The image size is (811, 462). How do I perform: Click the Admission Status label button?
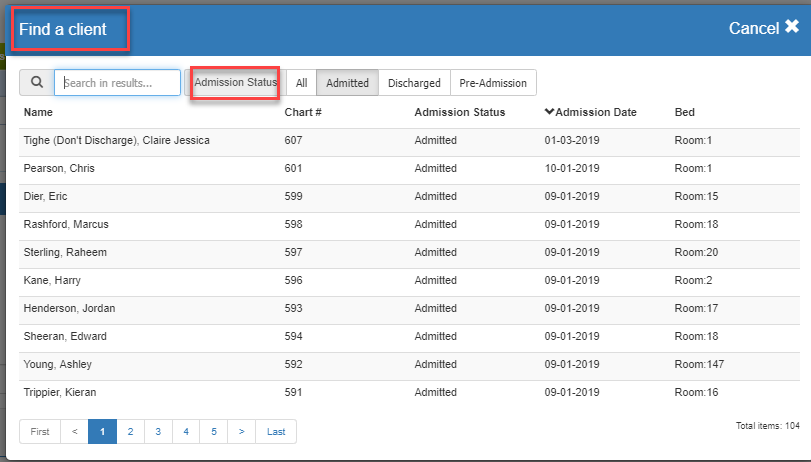click(235, 82)
